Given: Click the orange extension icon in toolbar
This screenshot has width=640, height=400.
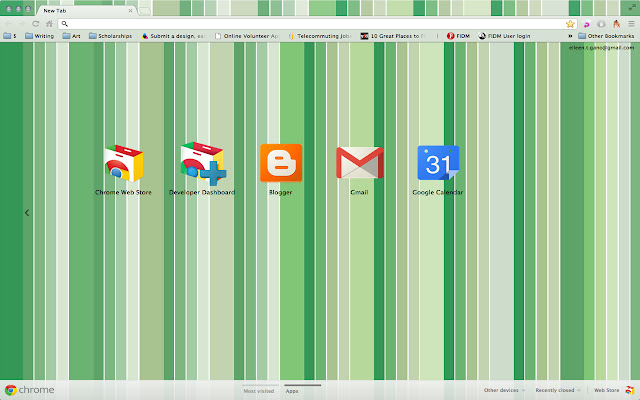Looking at the screenshot, I should tap(616, 24).
